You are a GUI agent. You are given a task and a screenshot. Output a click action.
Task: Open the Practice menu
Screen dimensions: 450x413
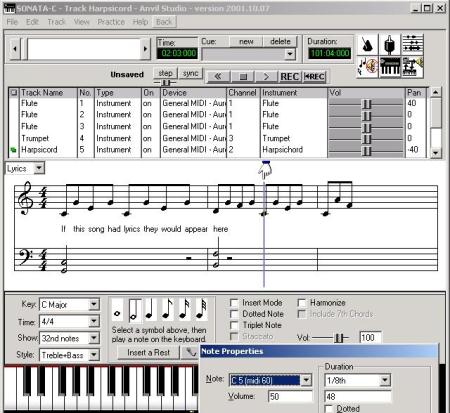pyautogui.click(x=111, y=22)
